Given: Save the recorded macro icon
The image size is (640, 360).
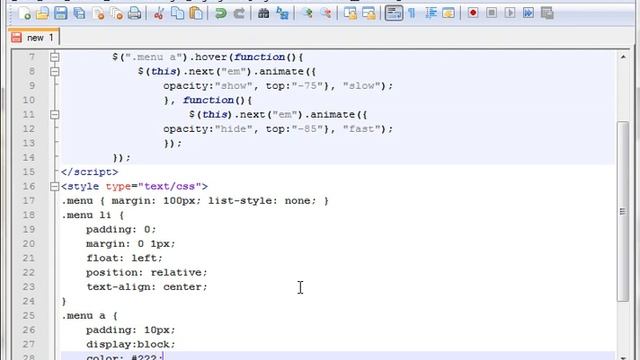Looking at the screenshot, I should 547,13.
